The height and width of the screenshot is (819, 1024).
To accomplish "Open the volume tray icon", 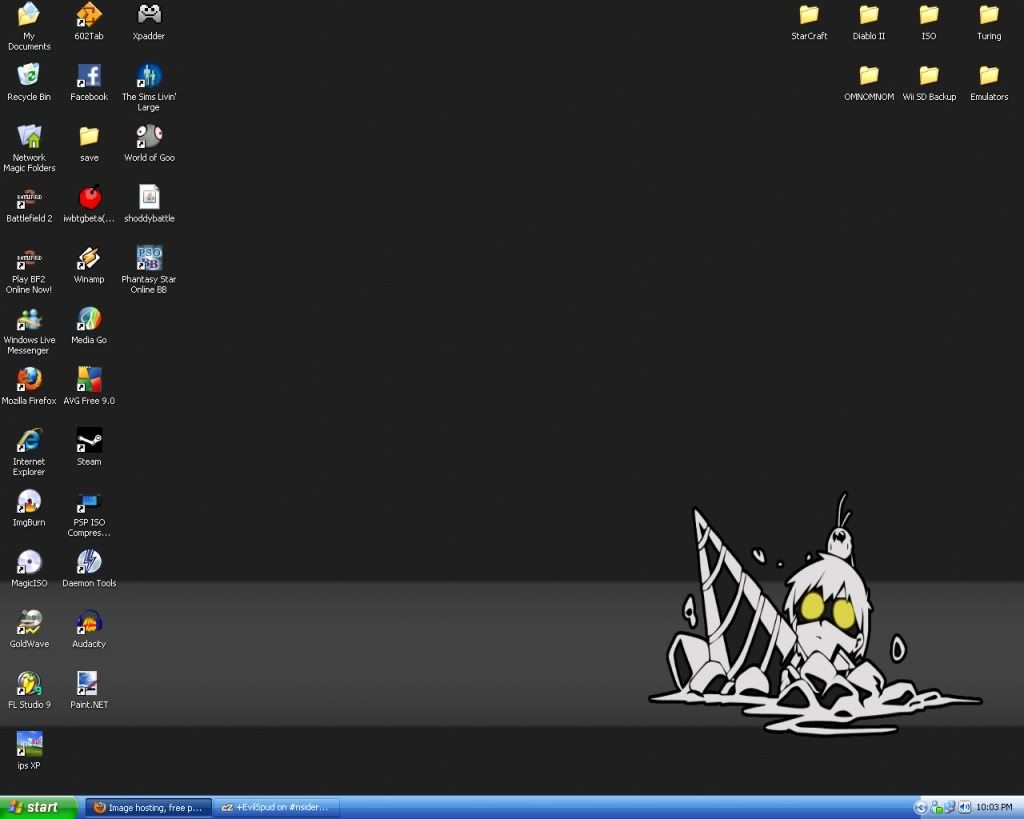I will coord(965,807).
